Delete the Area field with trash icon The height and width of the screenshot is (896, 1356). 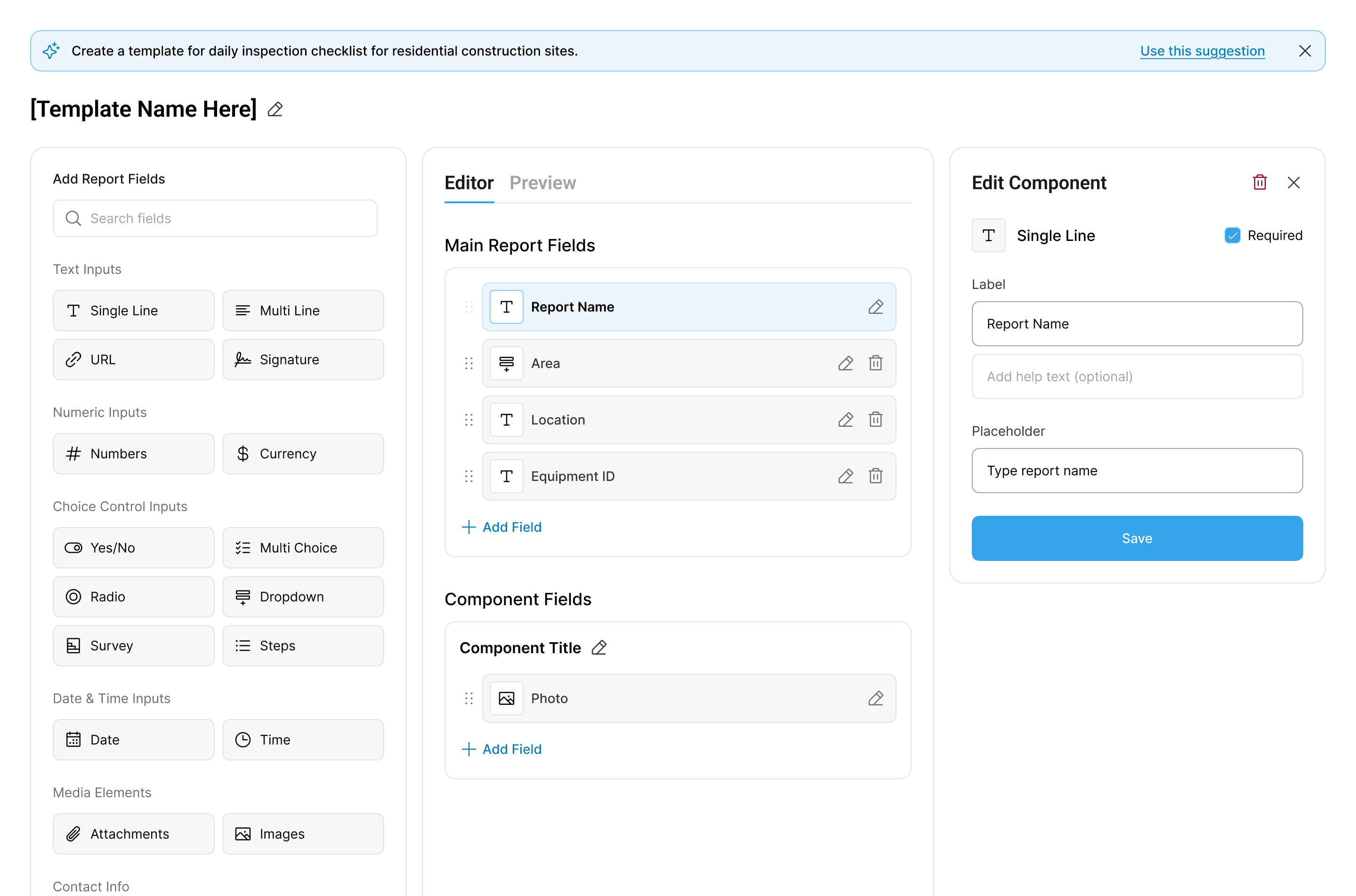point(875,363)
